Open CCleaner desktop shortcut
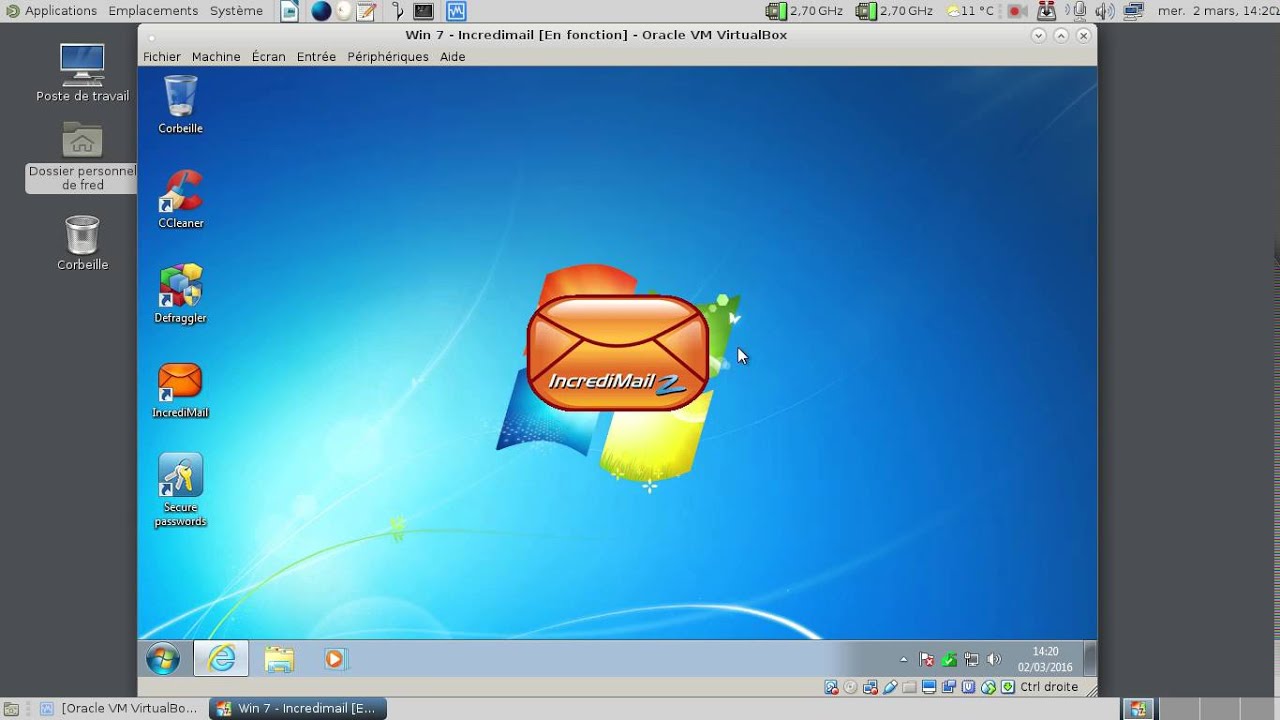 [180, 200]
